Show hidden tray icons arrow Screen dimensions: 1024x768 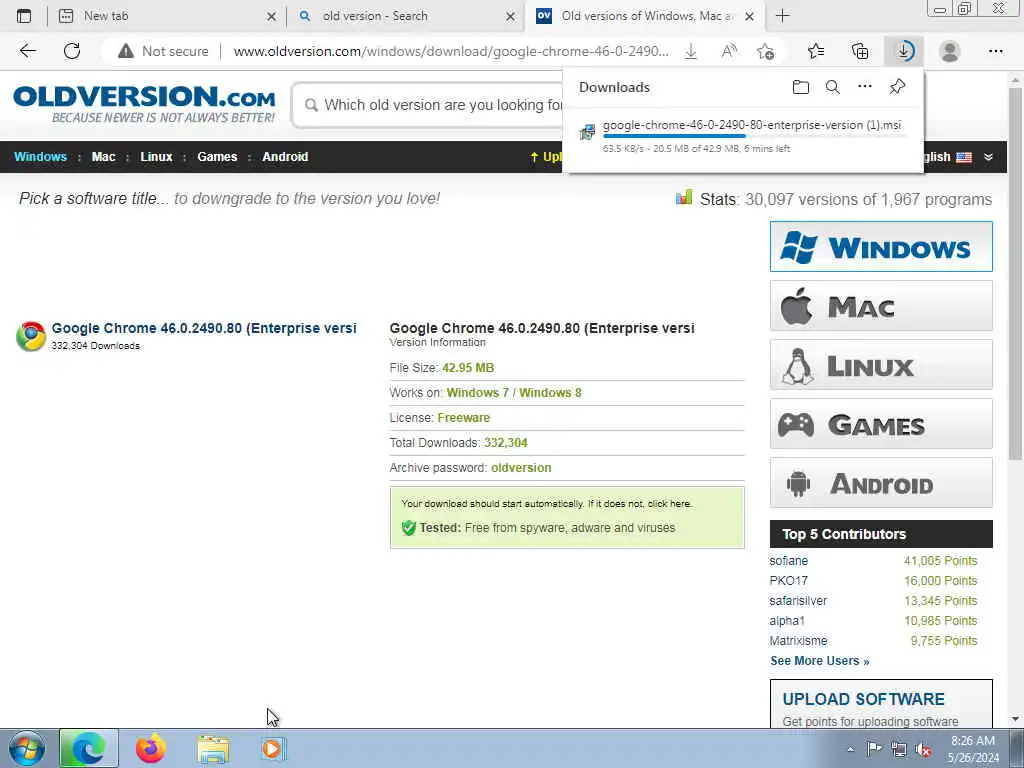(850, 749)
